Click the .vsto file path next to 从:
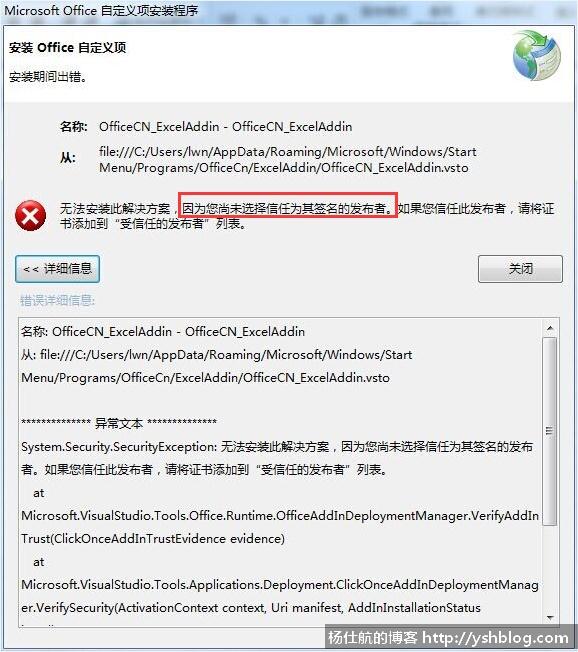 (x=287, y=160)
